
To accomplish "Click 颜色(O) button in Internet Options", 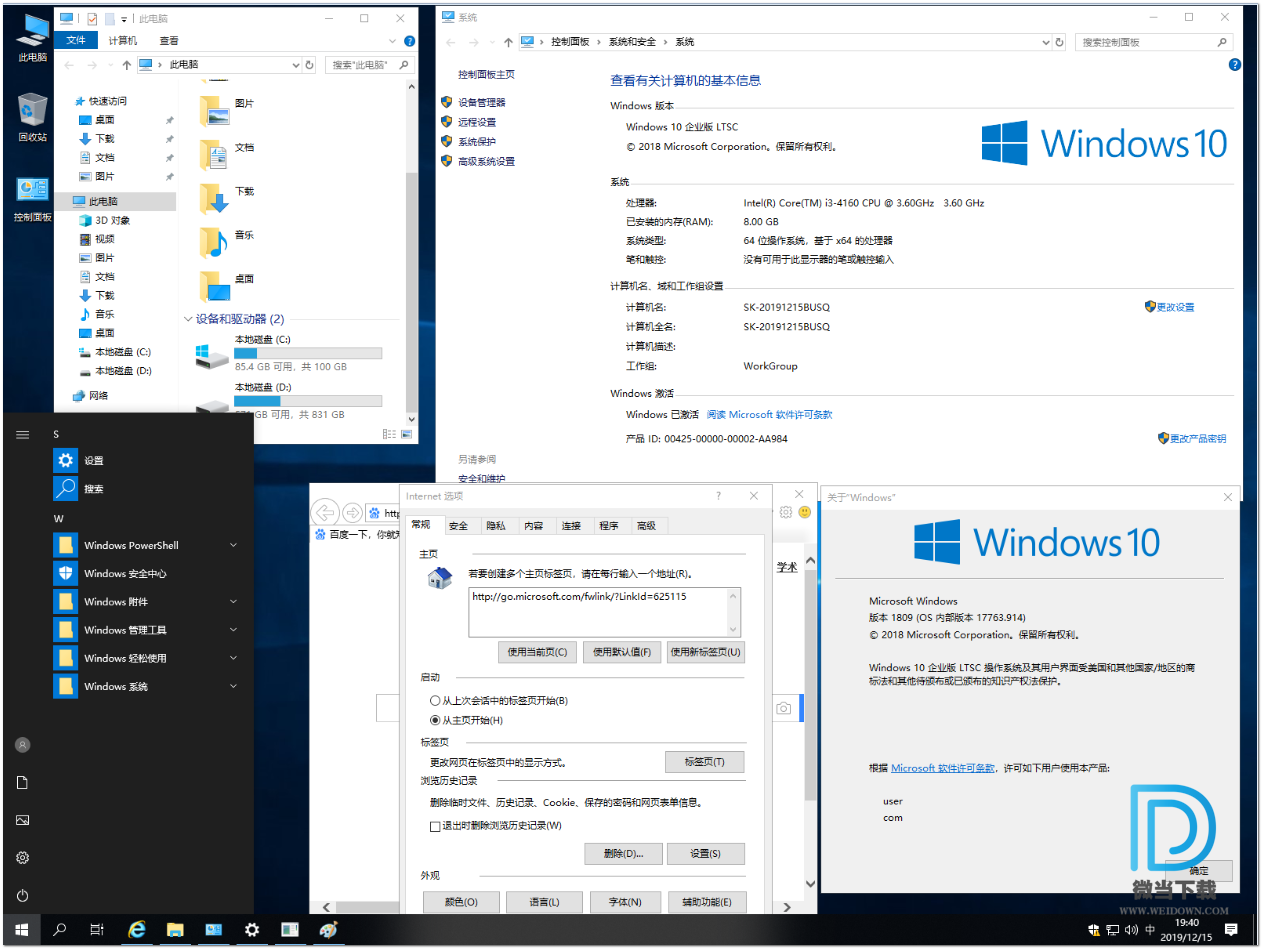I will [x=460, y=902].
